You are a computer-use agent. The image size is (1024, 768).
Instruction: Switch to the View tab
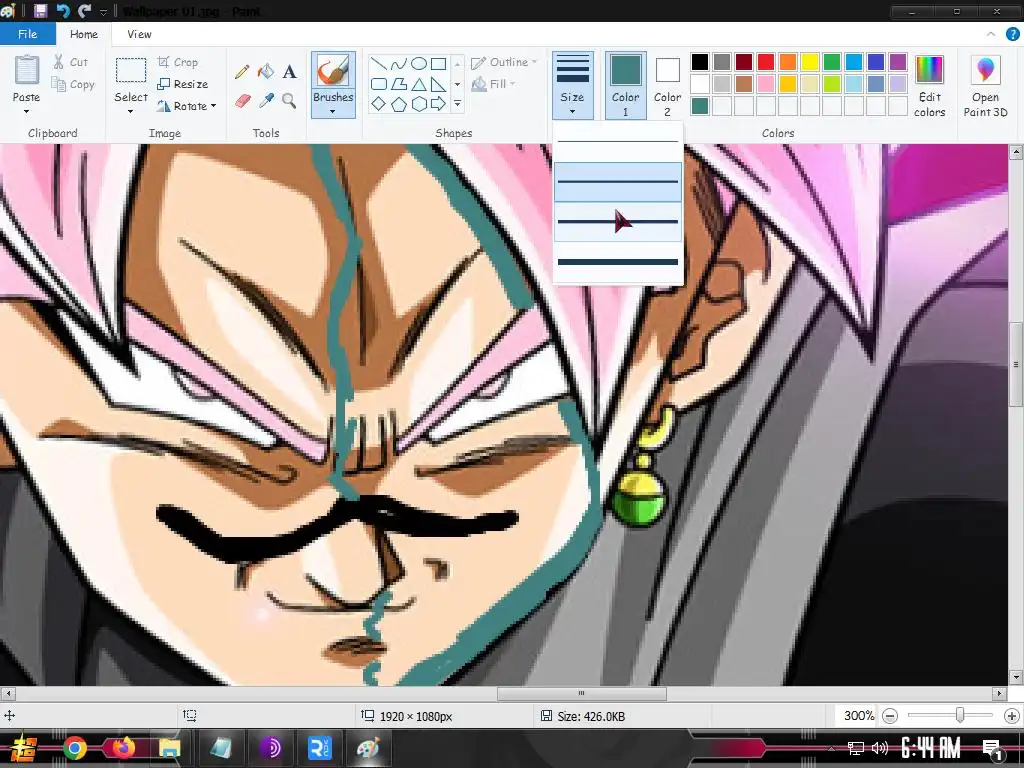coord(139,34)
